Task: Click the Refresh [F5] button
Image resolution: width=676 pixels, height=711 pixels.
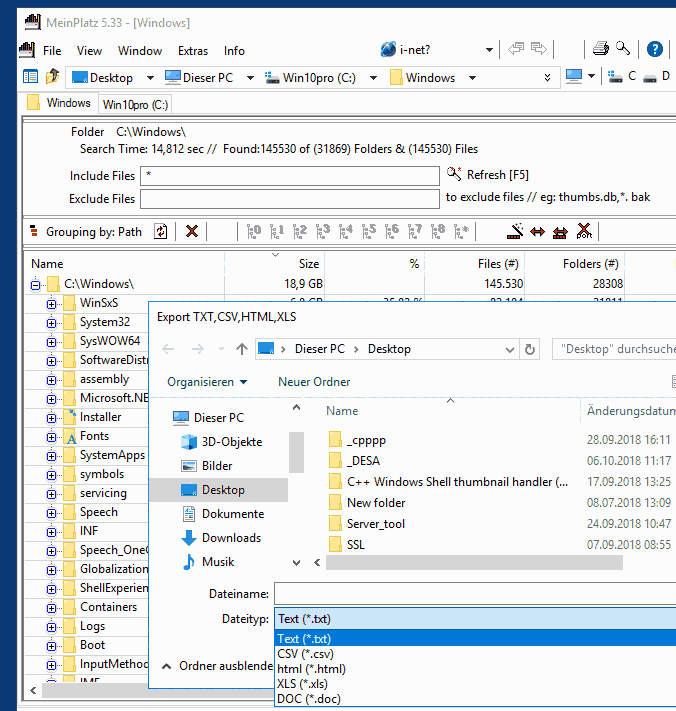Action: point(488,175)
